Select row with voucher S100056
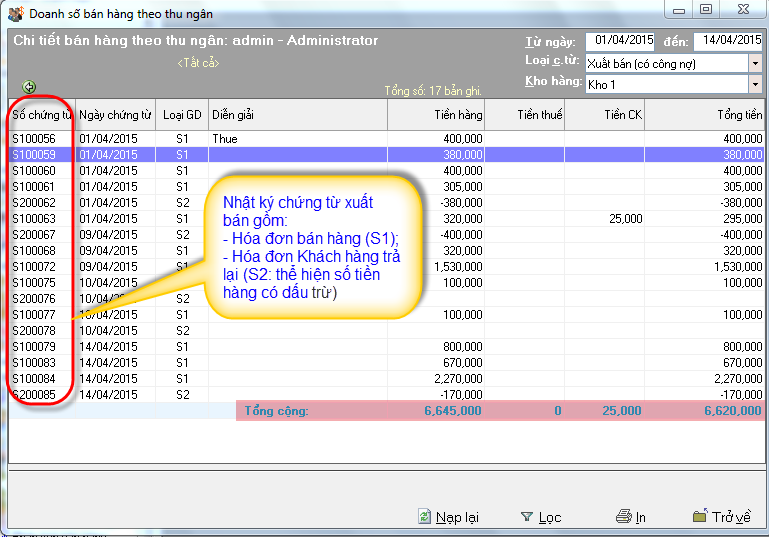 [41, 139]
